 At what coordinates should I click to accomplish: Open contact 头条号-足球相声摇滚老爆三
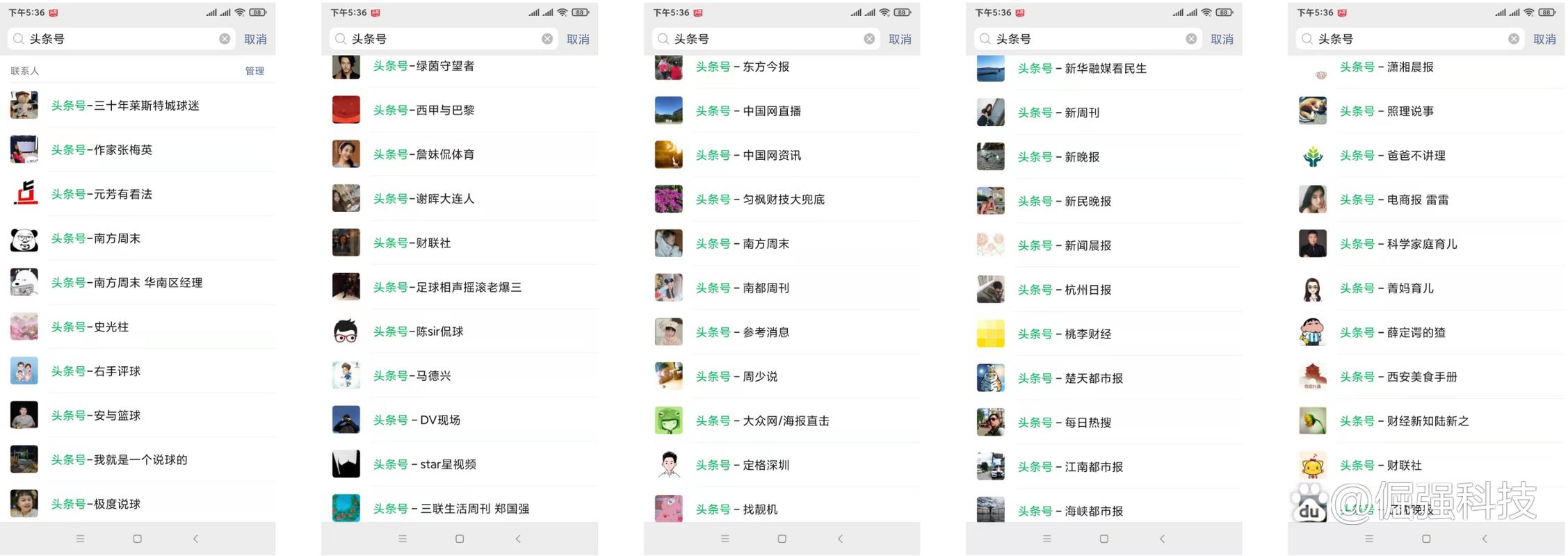click(460, 287)
